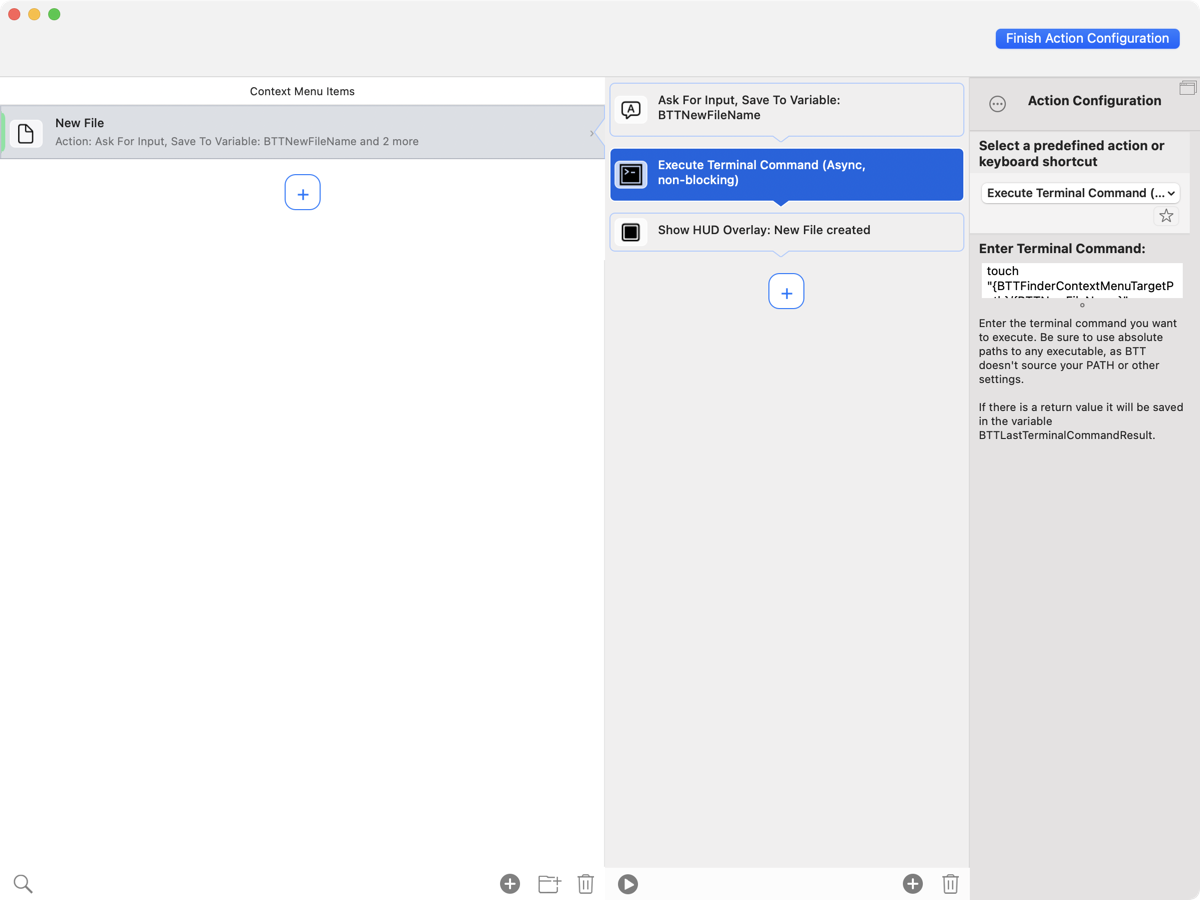The image size is (1200, 900).
Task: Click the ellipsis icon in the Action Configuration header
Action: coord(997,103)
